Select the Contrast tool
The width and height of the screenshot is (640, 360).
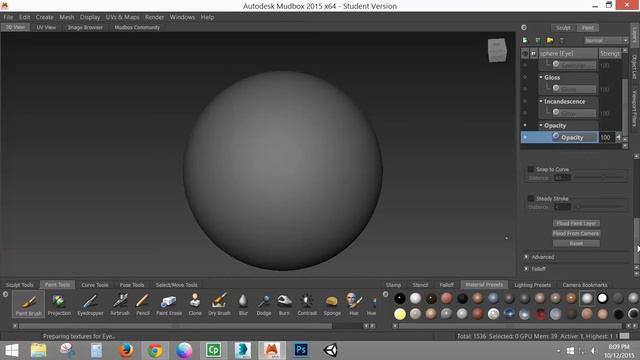[x=307, y=304]
